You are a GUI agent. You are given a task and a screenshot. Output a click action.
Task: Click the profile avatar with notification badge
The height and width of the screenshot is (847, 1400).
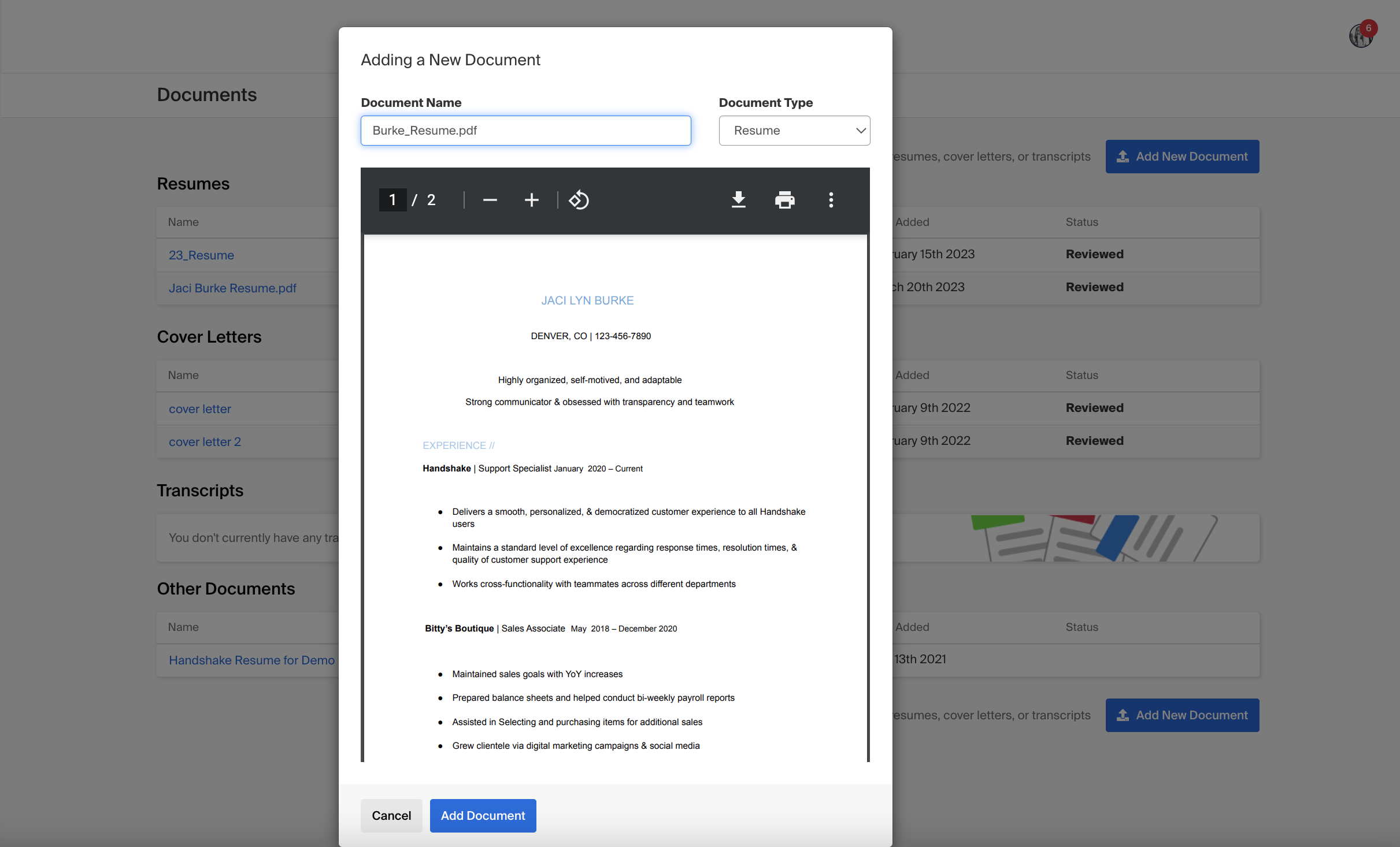(x=1361, y=35)
